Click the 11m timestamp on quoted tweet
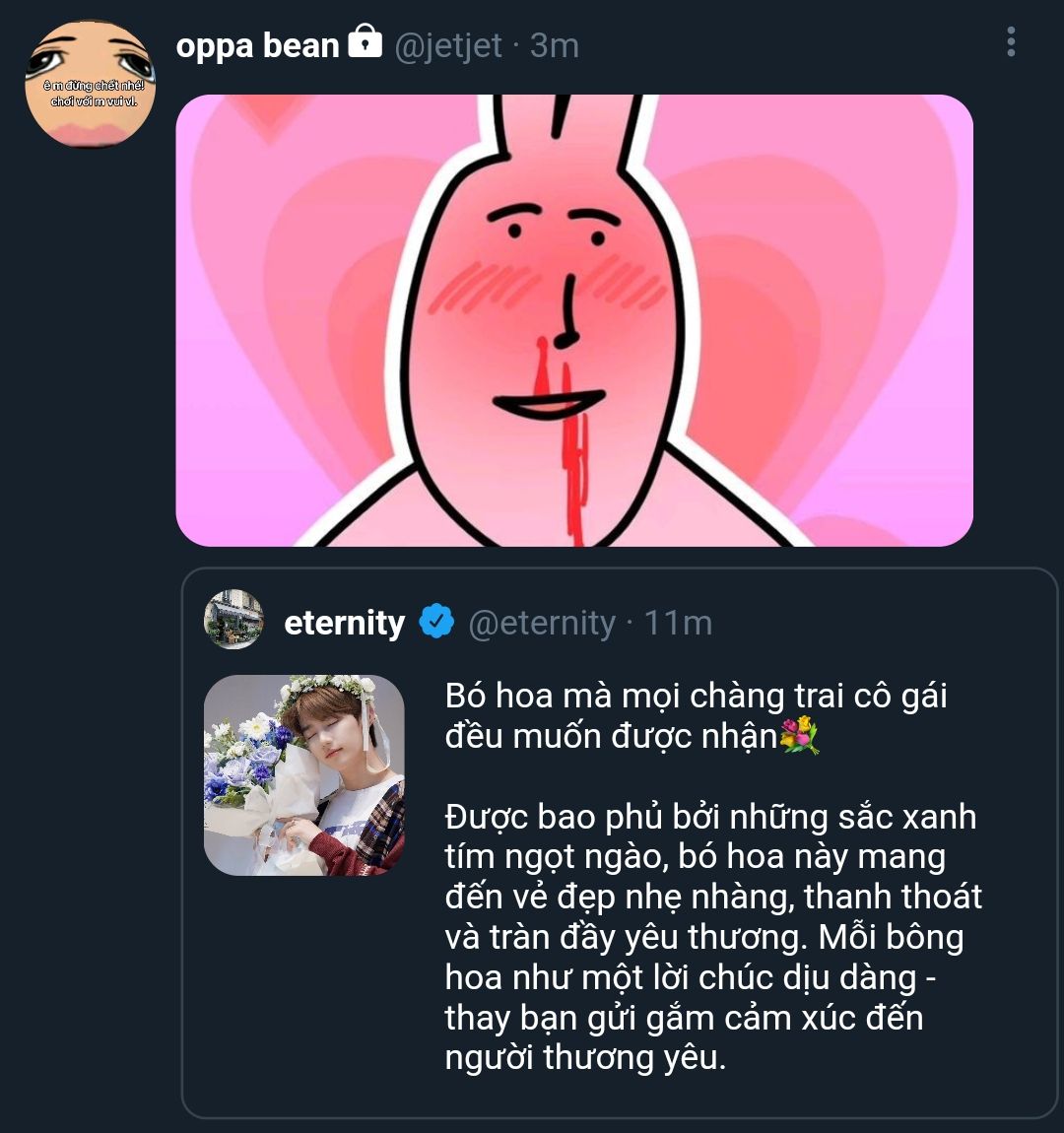Screen dimensions: 1064x1133 [678, 623]
